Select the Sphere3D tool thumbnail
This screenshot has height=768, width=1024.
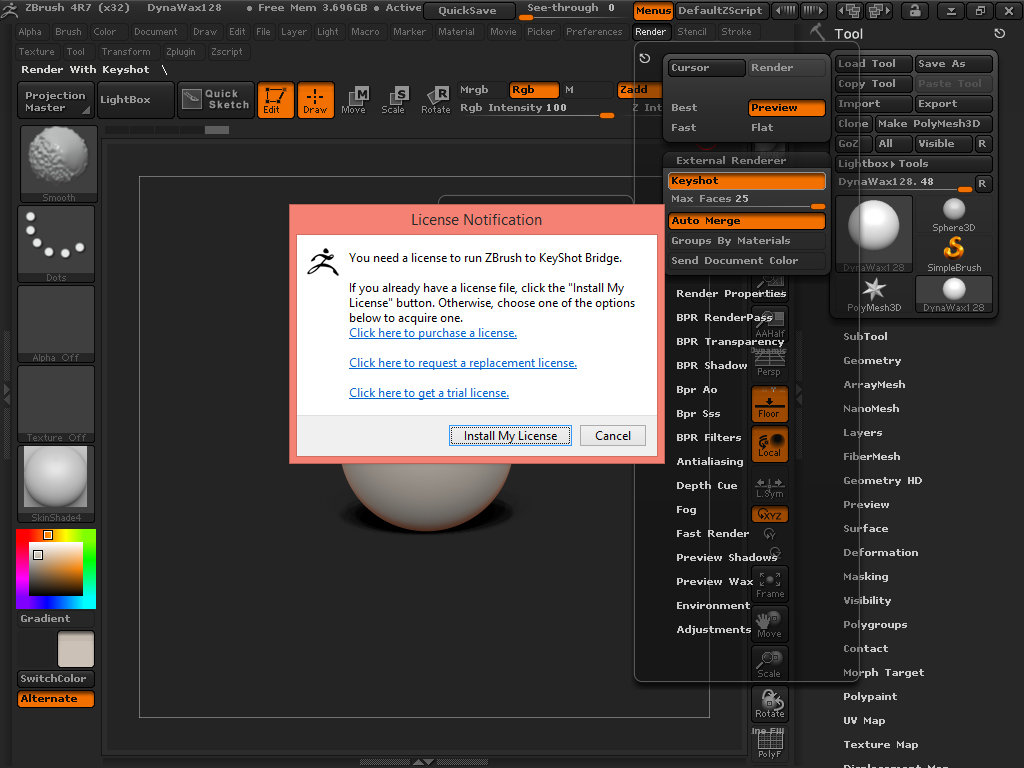[x=953, y=215]
